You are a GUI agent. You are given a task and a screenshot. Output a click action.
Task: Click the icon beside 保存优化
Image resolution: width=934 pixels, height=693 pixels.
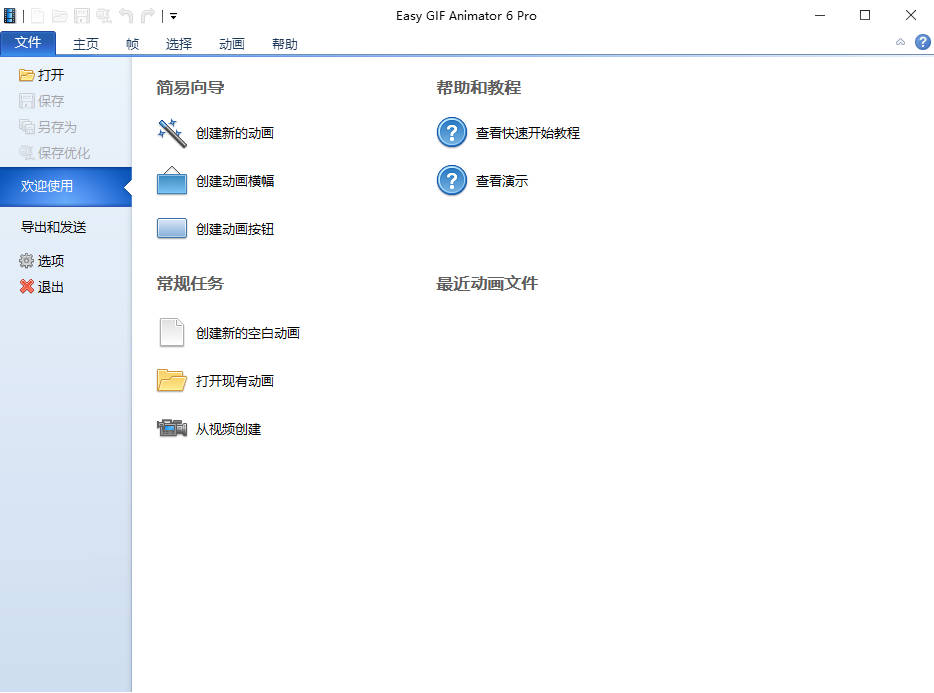26,153
